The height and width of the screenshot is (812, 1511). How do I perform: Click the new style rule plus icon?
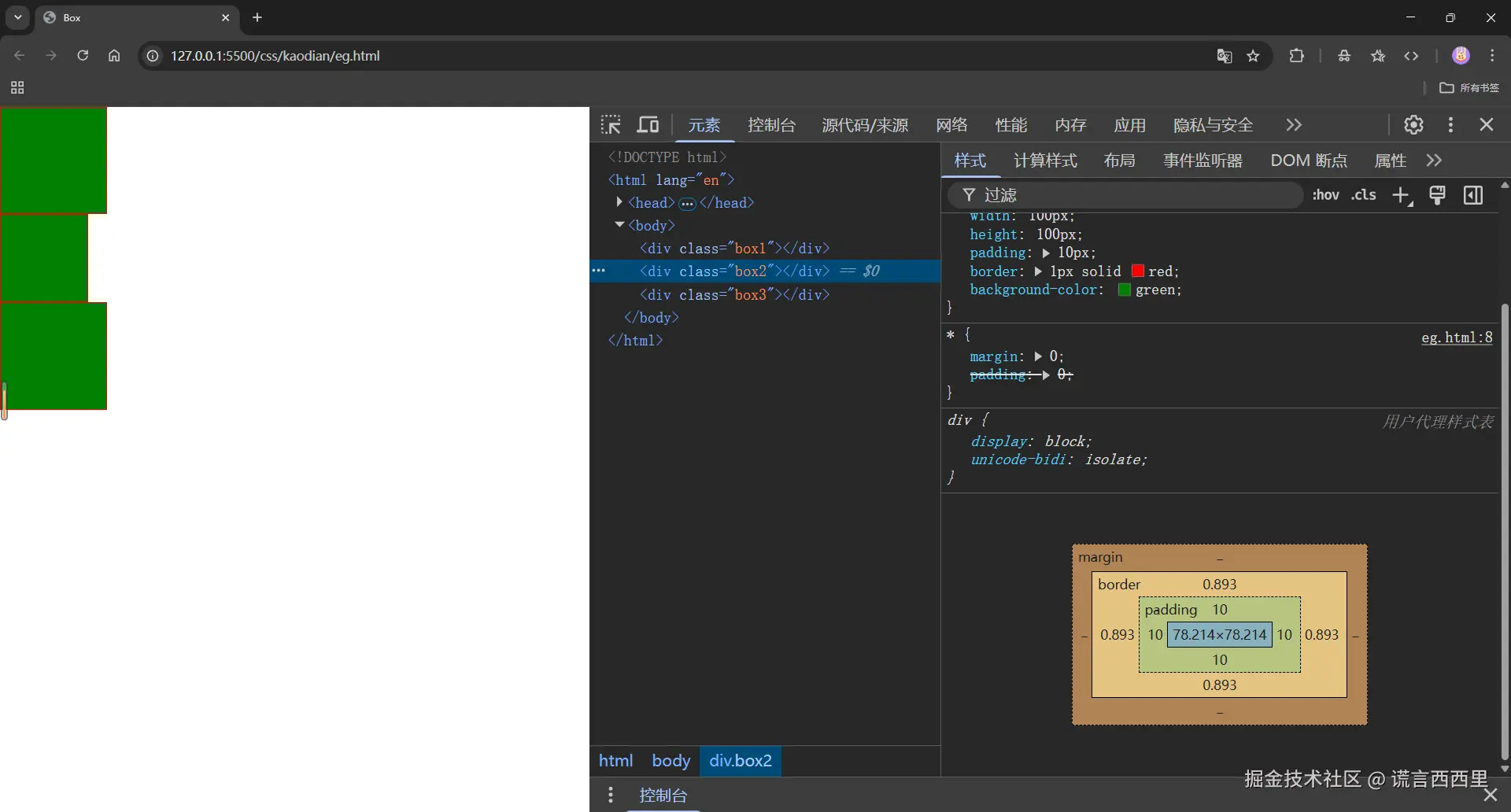[x=1401, y=196]
